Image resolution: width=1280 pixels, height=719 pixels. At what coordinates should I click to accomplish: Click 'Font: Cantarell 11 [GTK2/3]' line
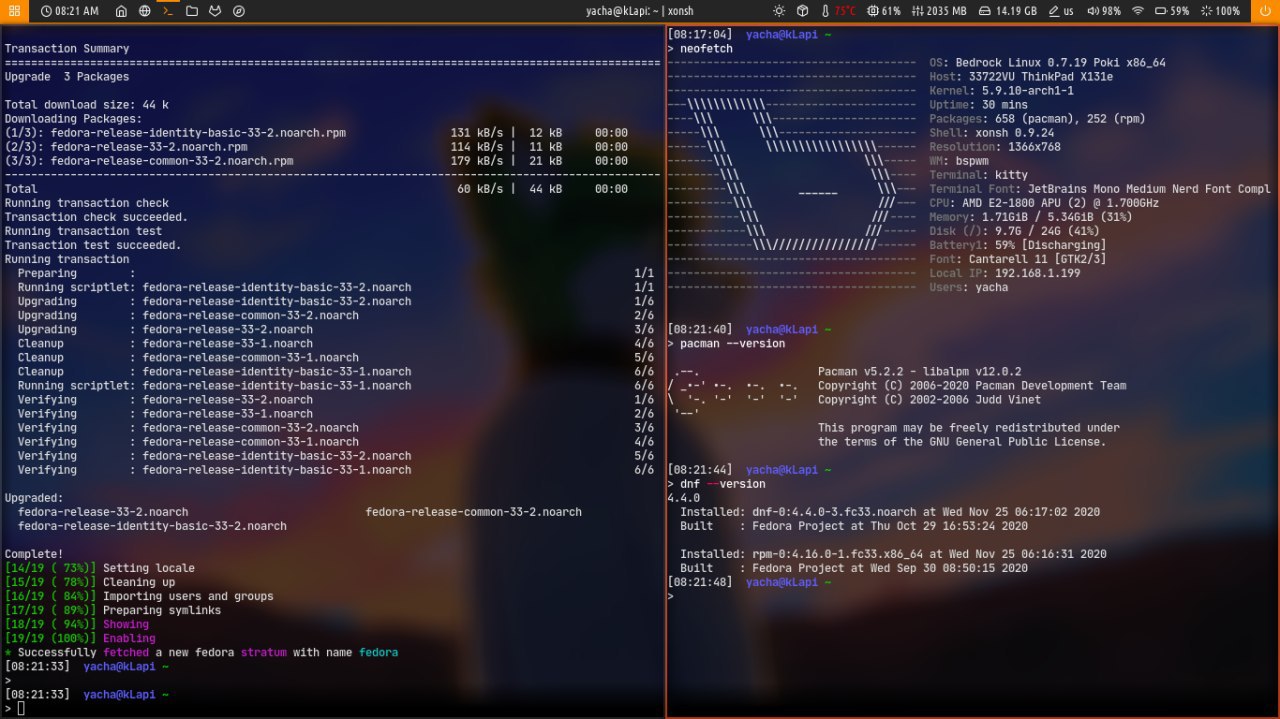(1017, 258)
